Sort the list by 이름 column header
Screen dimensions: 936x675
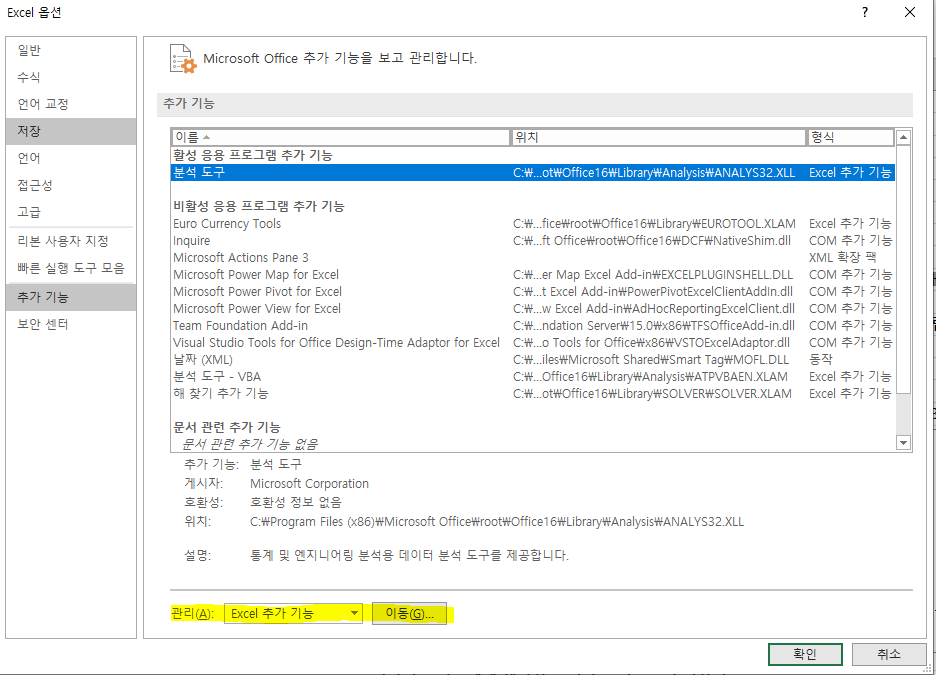[341, 137]
